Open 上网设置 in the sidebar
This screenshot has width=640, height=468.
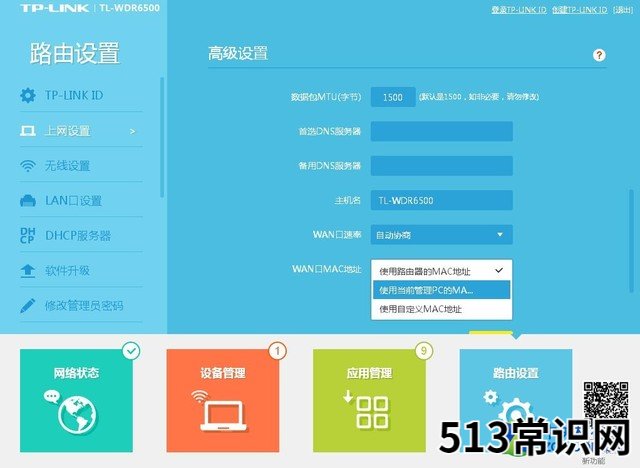coord(81,131)
